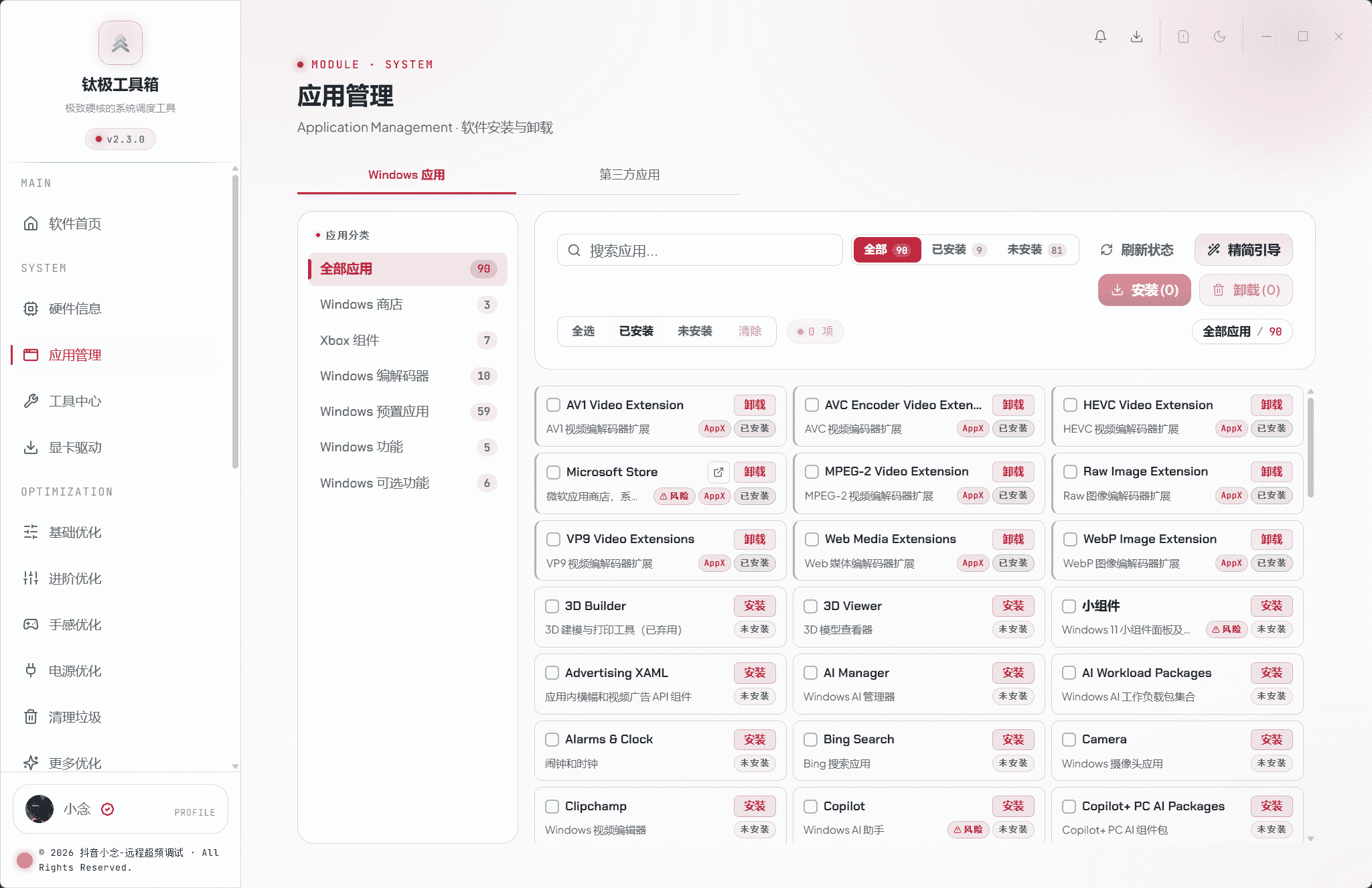The image size is (1372, 888).
Task: Select the 3D Viewer checkbox
Action: (x=810, y=606)
